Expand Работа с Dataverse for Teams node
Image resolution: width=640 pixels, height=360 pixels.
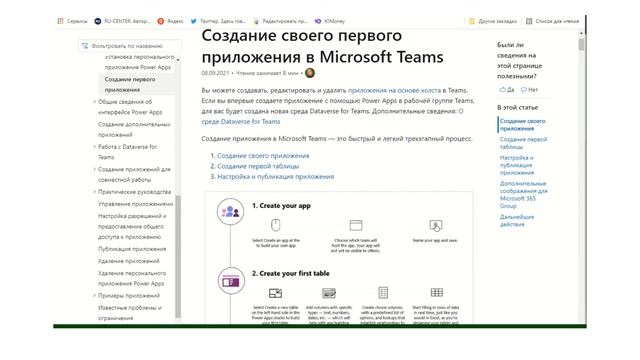tap(95, 147)
